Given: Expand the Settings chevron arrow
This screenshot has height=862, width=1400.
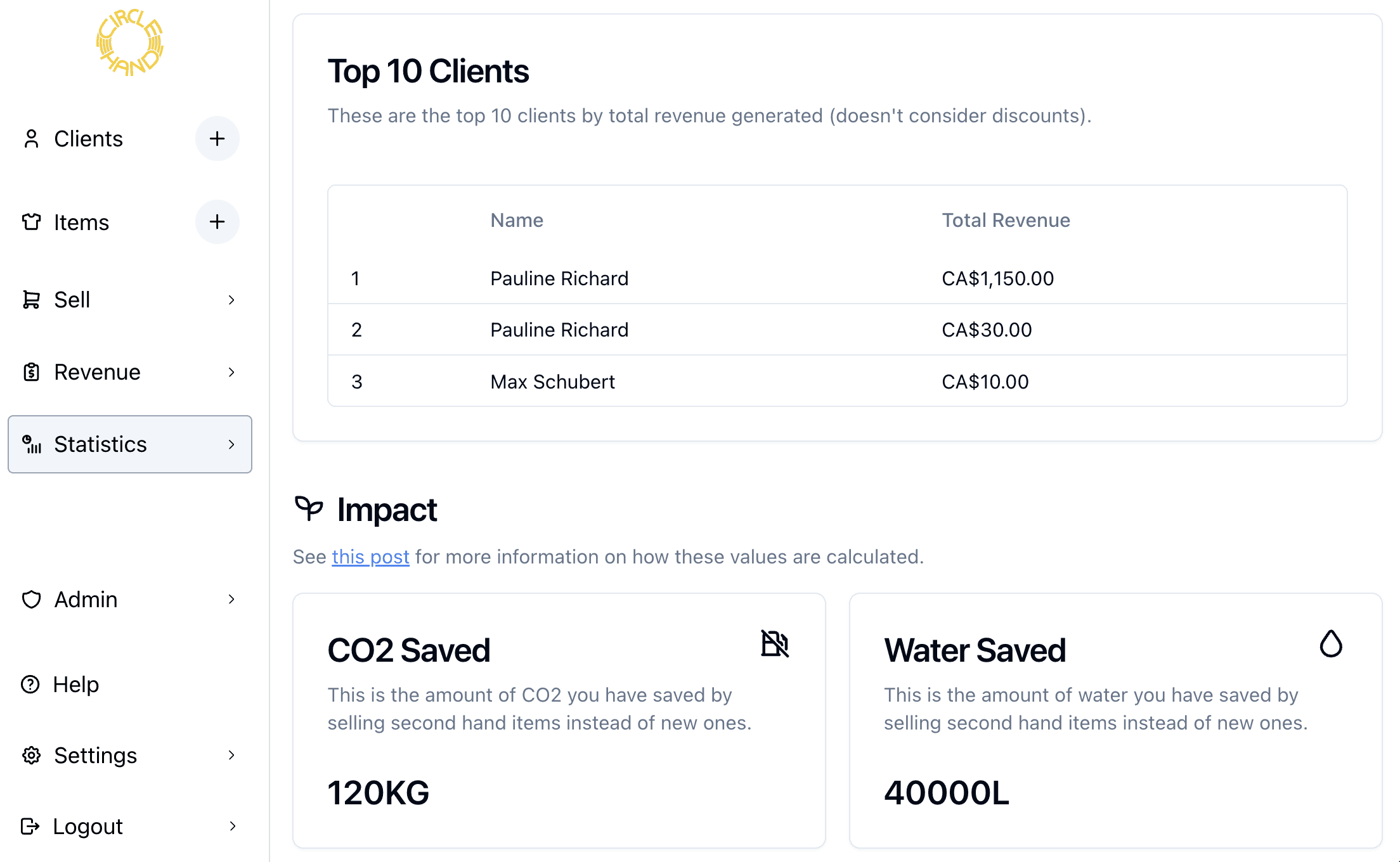Looking at the screenshot, I should coord(231,756).
